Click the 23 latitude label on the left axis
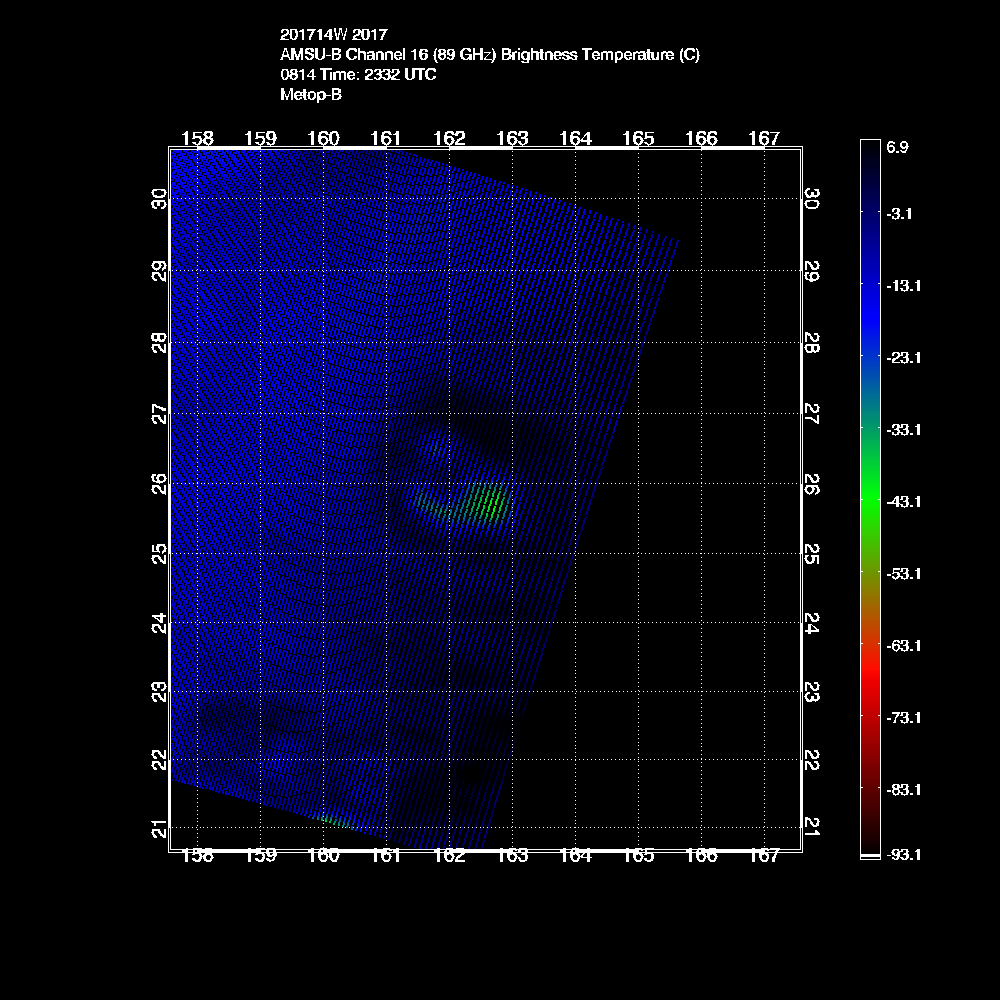Viewport: 1000px width, 1000px height. (158, 691)
